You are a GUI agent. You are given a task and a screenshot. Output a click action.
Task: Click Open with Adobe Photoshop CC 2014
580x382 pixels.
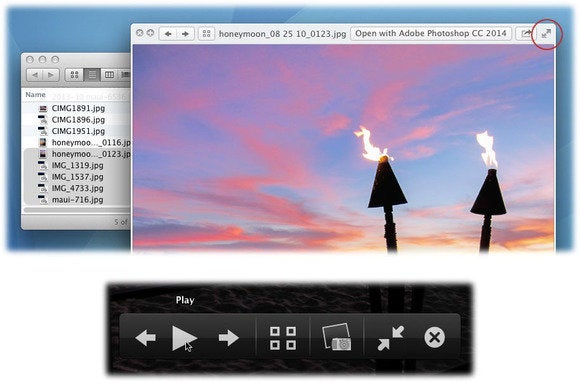[431, 33]
